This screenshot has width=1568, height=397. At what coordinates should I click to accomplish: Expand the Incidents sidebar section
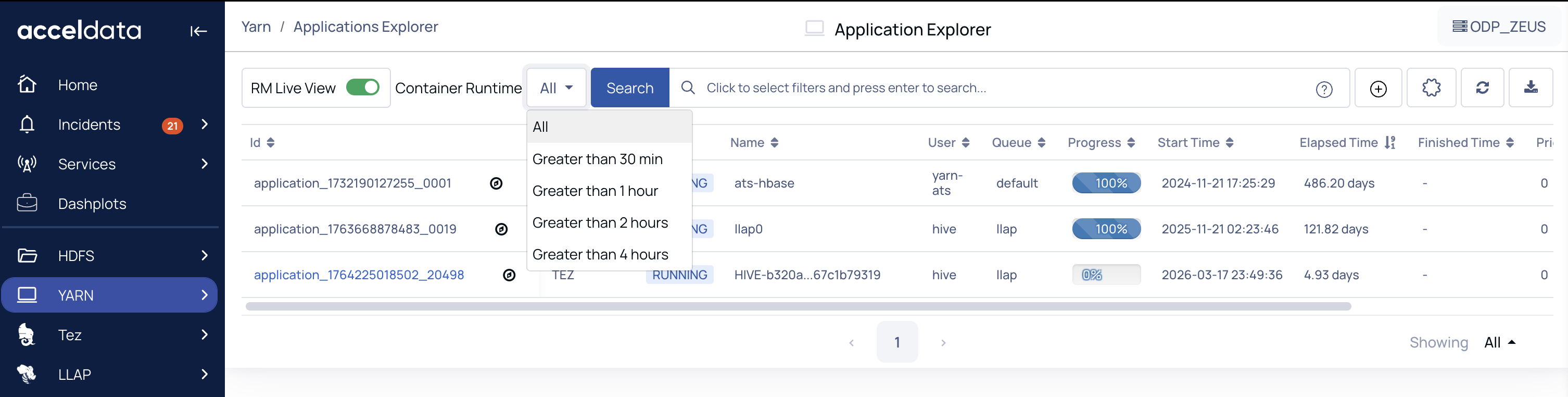(x=204, y=124)
